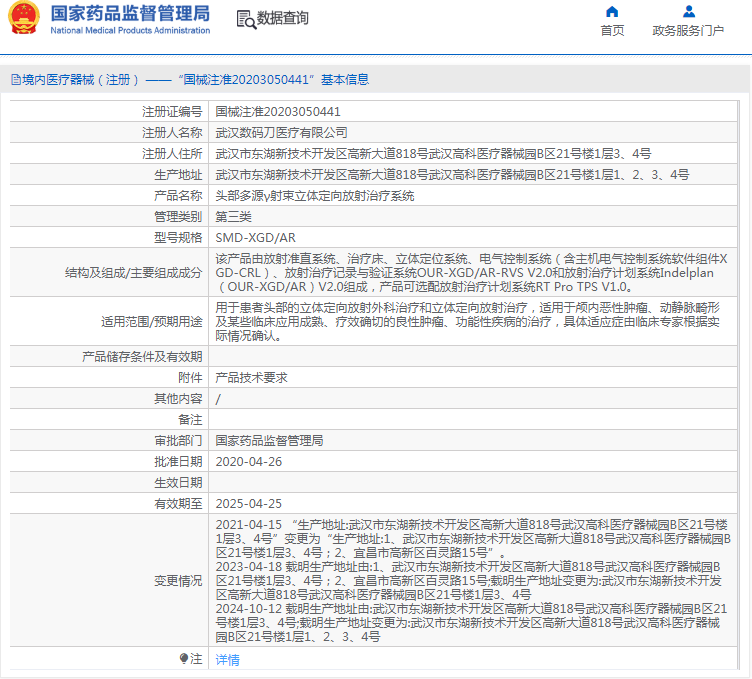This screenshot has width=752, height=679.
Task: Select approval date 2020-04-26
Action: 248,462
